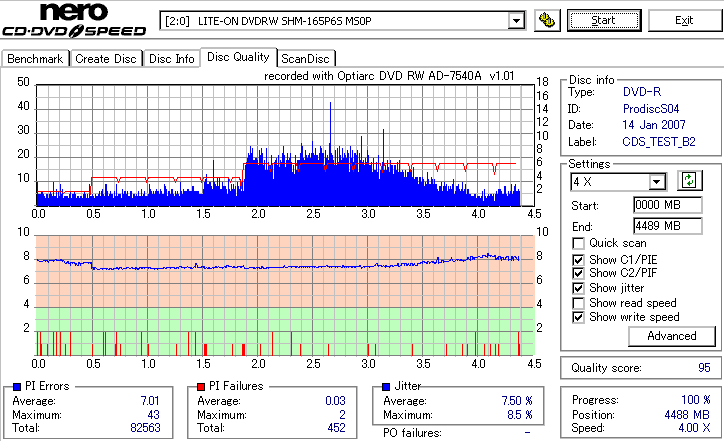Image resolution: width=724 pixels, height=441 pixels.
Task: Click the Progress 100 % value
Action: click(695, 400)
